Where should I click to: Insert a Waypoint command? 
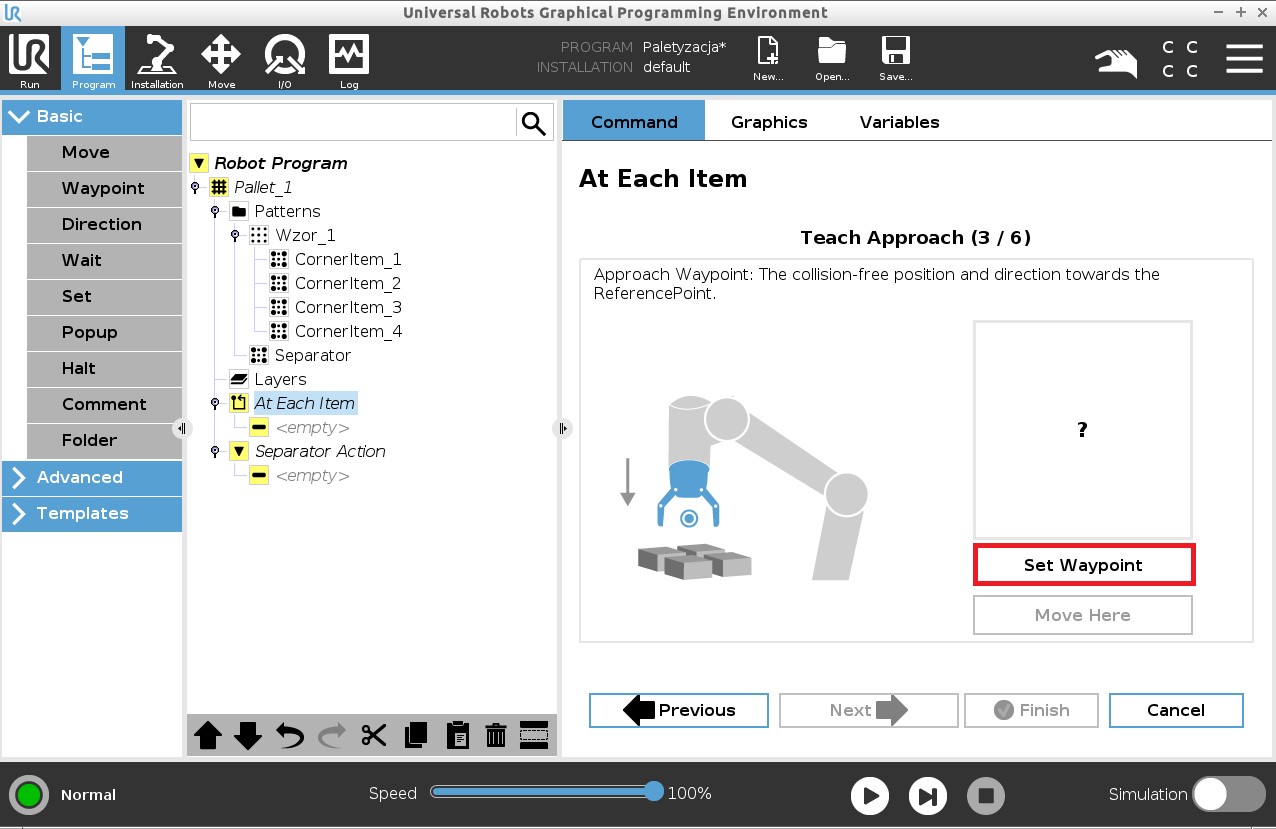click(104, 188)
